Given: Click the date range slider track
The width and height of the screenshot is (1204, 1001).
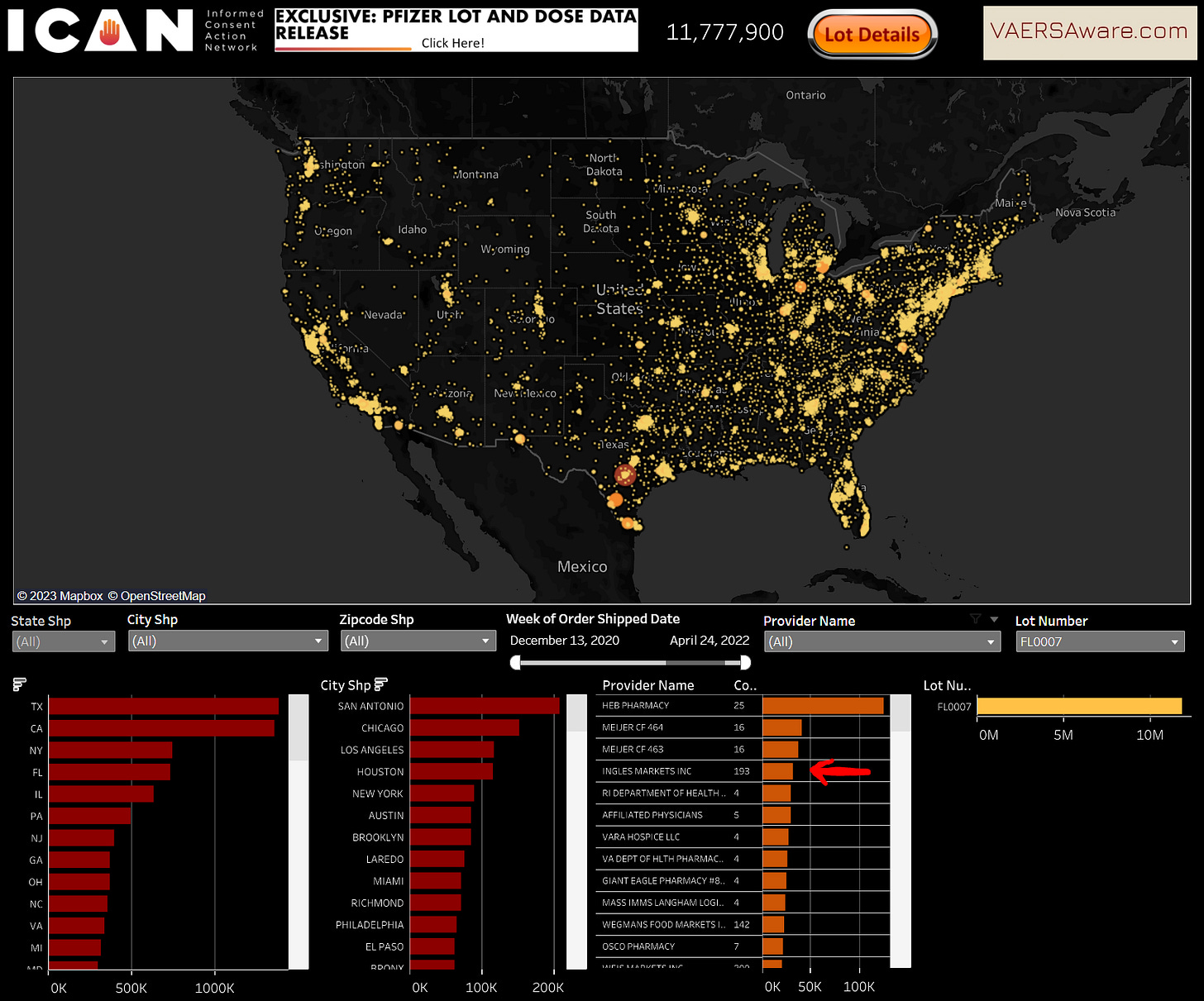Looking at the screenshot, I should (x=630, y=662).
